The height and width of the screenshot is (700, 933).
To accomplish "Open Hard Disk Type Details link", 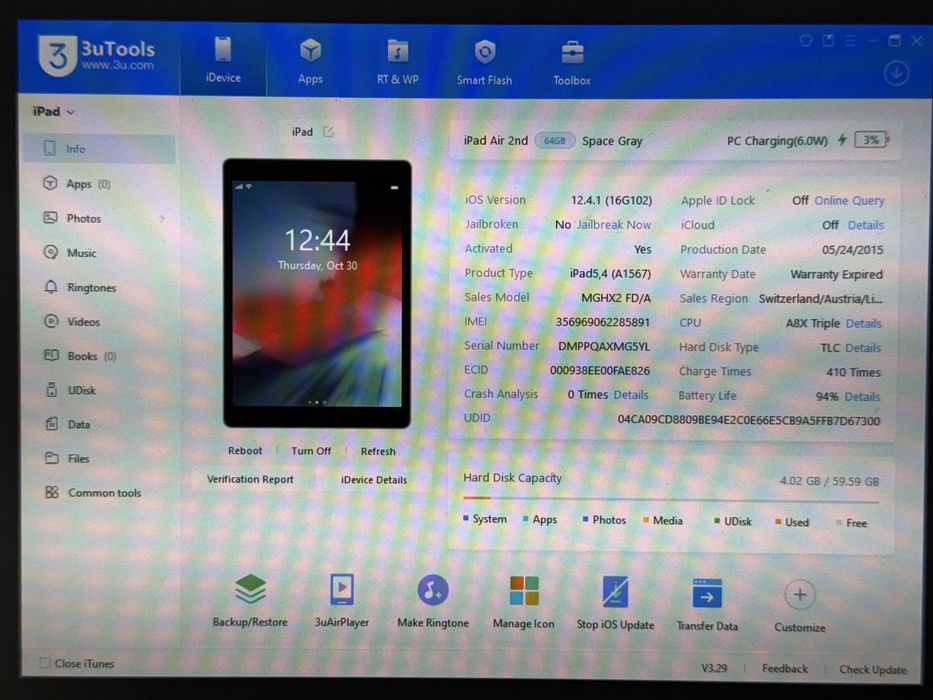I will click(863, 348).
